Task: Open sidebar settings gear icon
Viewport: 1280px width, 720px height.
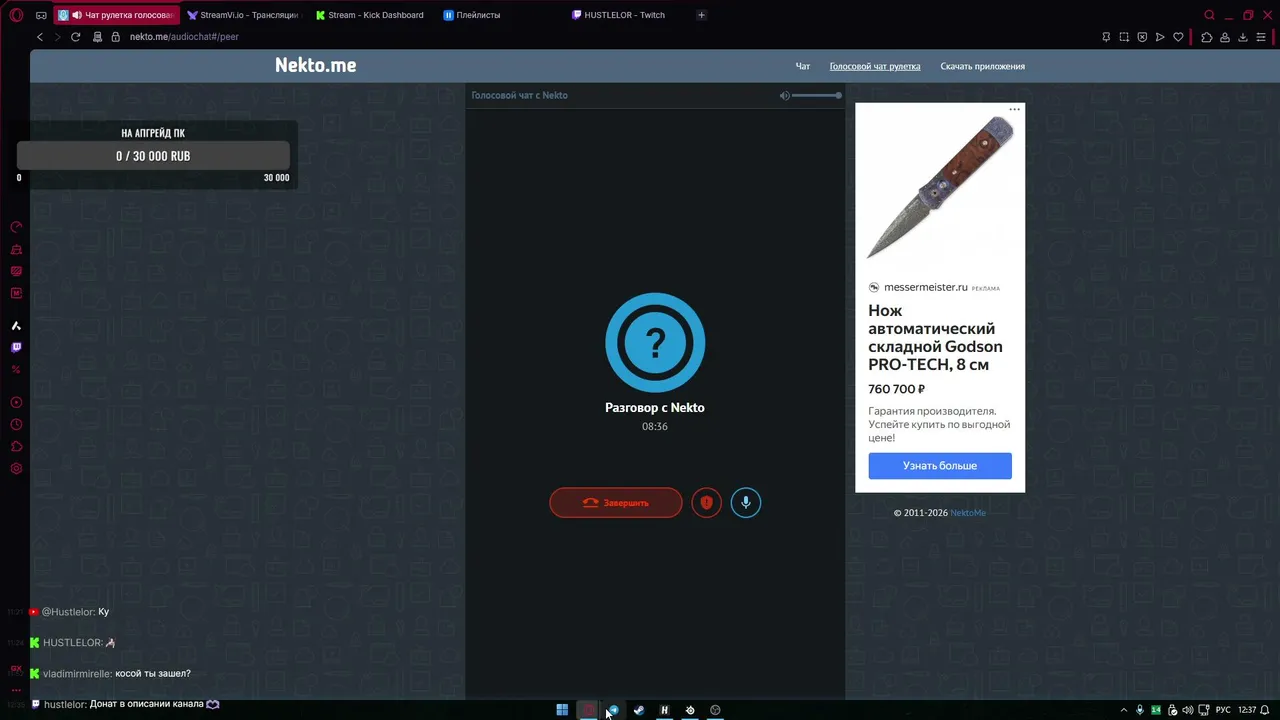Action: [x=16, y=469]
